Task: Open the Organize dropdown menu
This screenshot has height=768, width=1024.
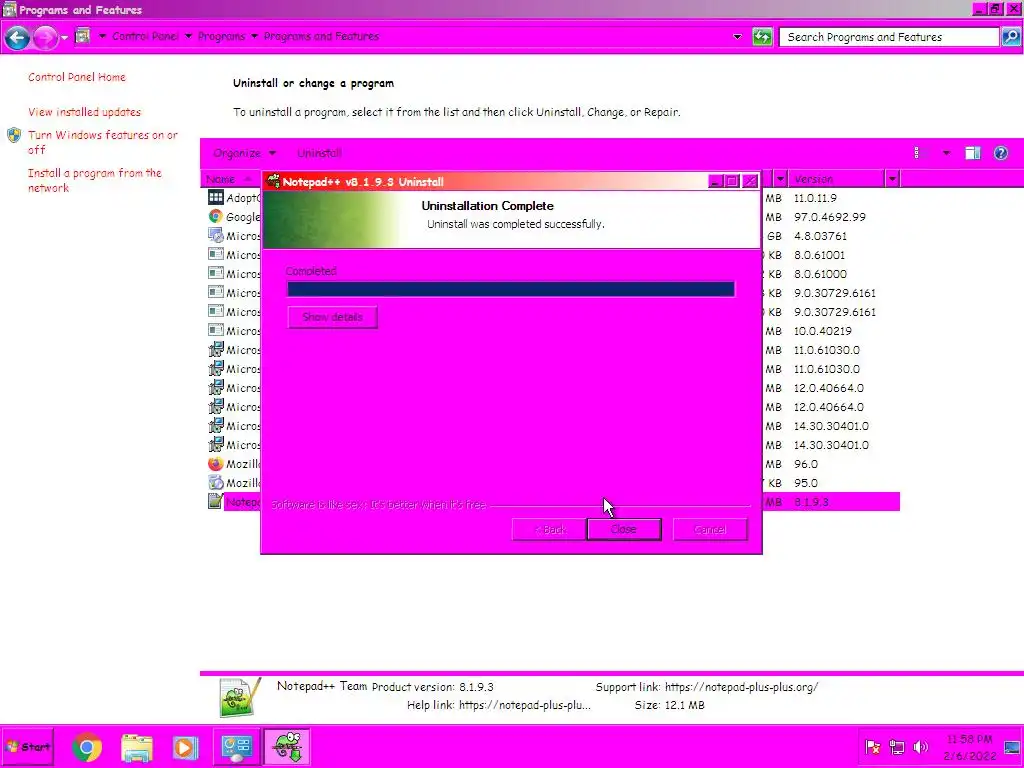Action: coord(244,153)
